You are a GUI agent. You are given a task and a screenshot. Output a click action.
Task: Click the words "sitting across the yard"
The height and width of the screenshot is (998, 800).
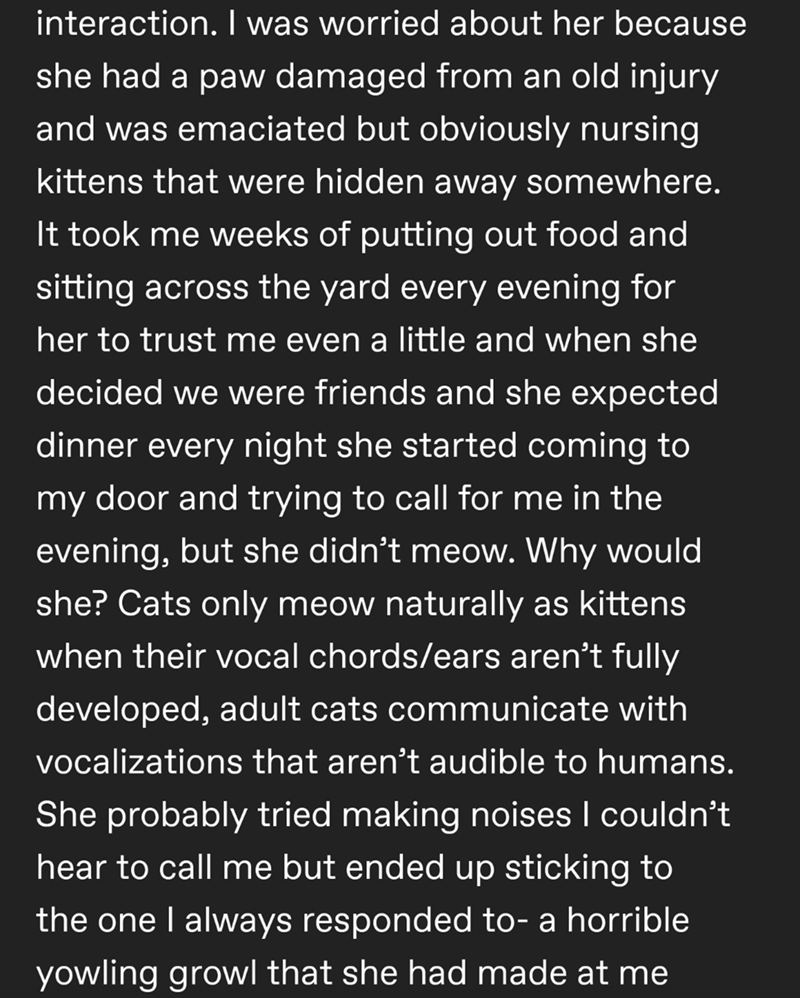tap(213, 288)
